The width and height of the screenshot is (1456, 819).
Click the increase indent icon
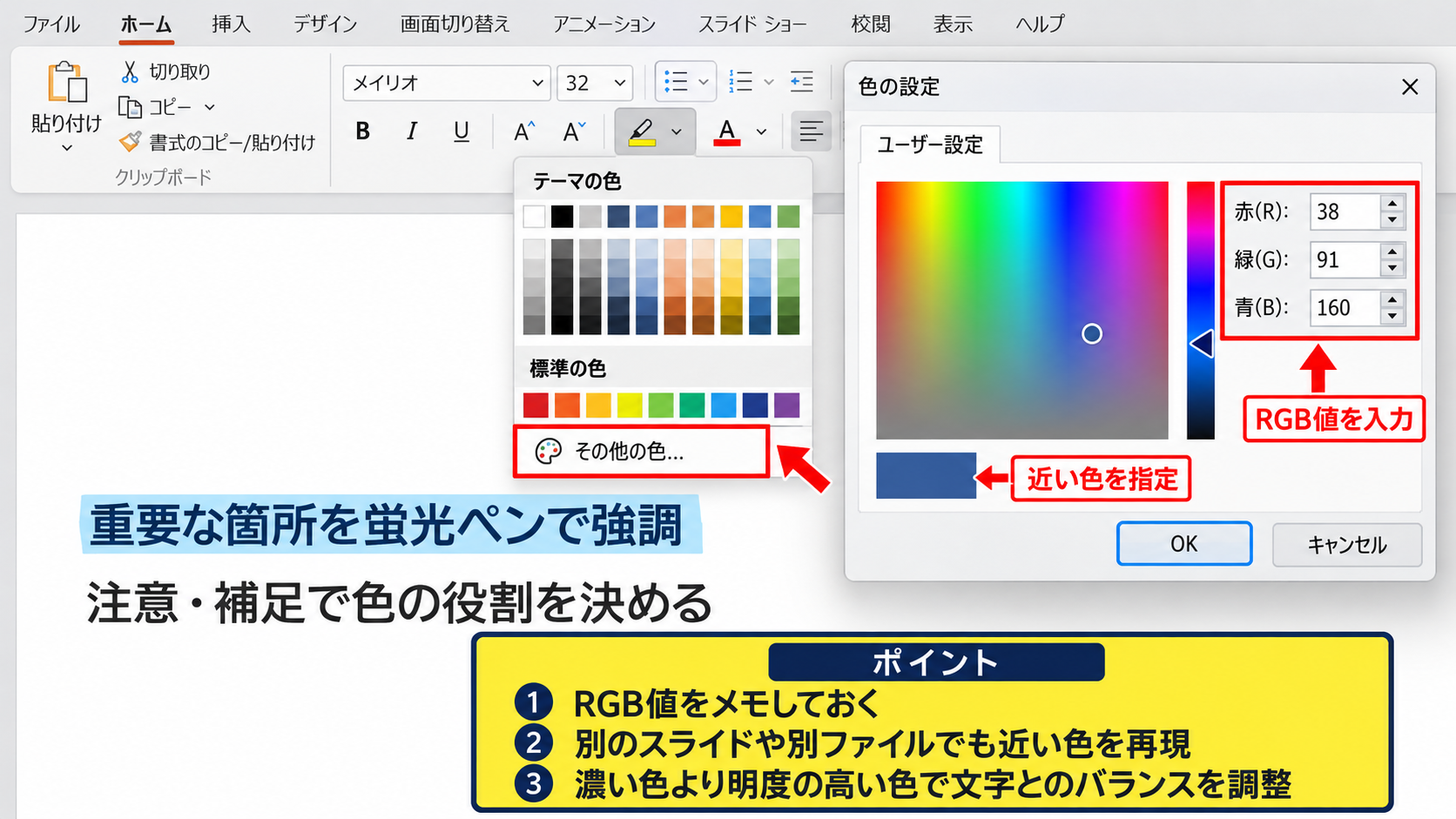tap(802, 83)
